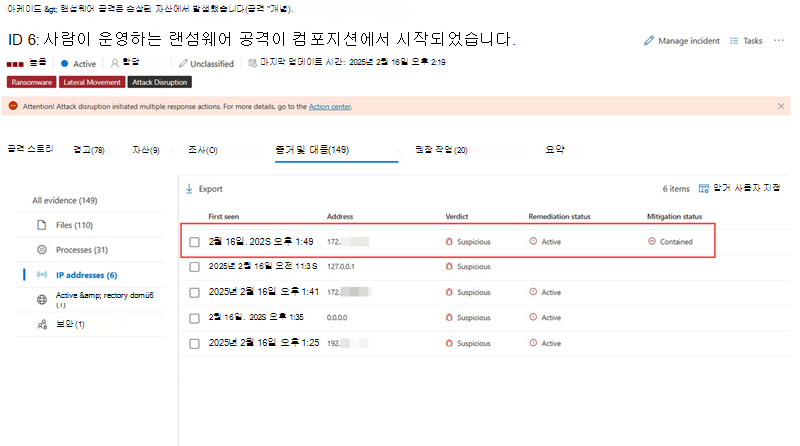
Task: Click Active remediation icon in 1:25 row
Action: (x=533, y=343)
